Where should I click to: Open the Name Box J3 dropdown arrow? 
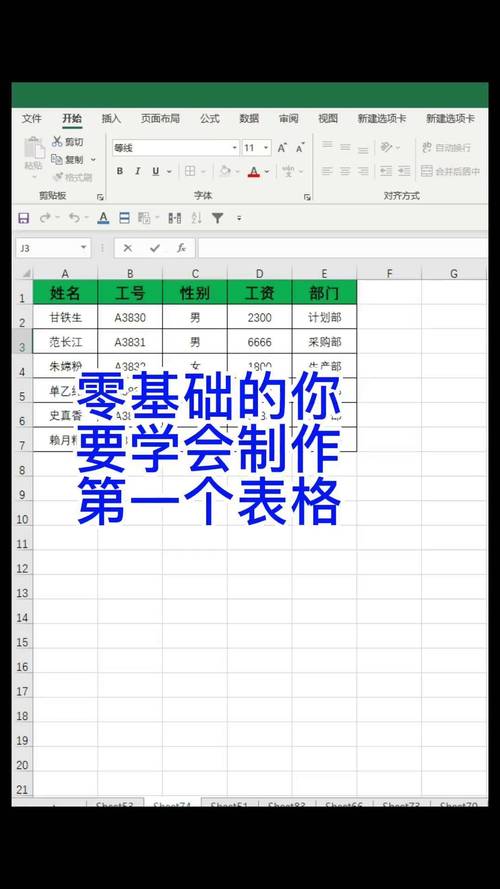(83, 248)
